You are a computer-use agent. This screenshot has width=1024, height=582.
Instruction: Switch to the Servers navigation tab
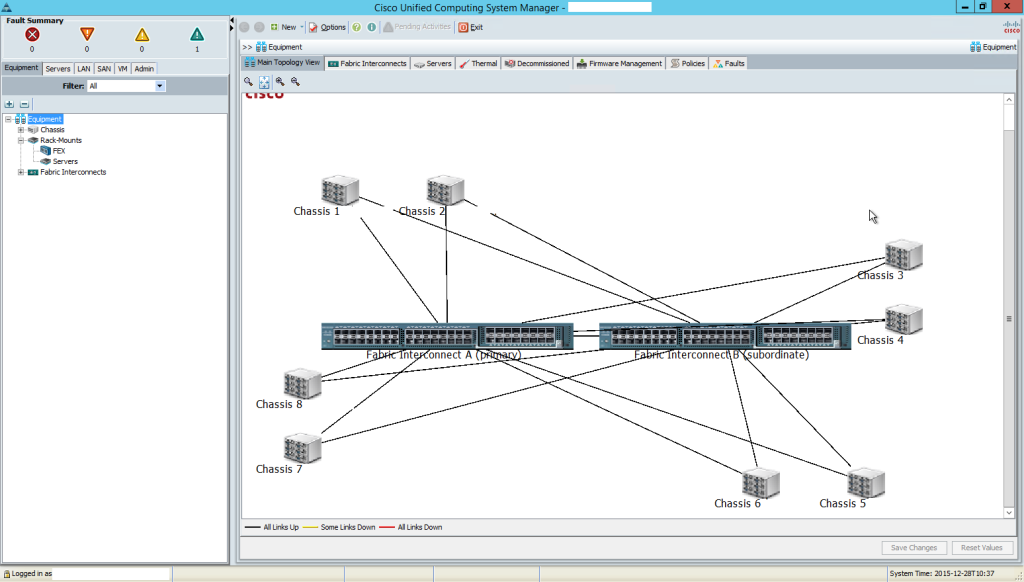pyautogui.click(x=57, y=69)
